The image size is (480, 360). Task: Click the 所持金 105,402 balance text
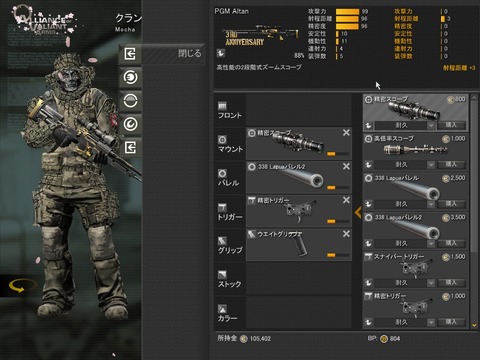[244, 338]
